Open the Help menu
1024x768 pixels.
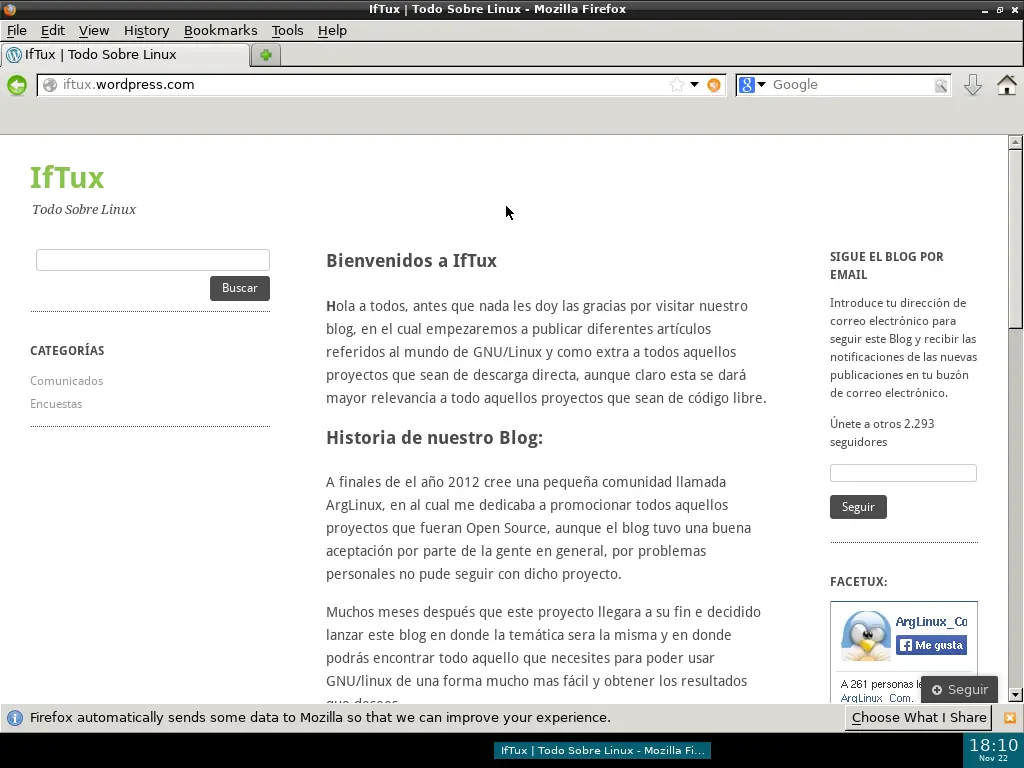(332, 31)
